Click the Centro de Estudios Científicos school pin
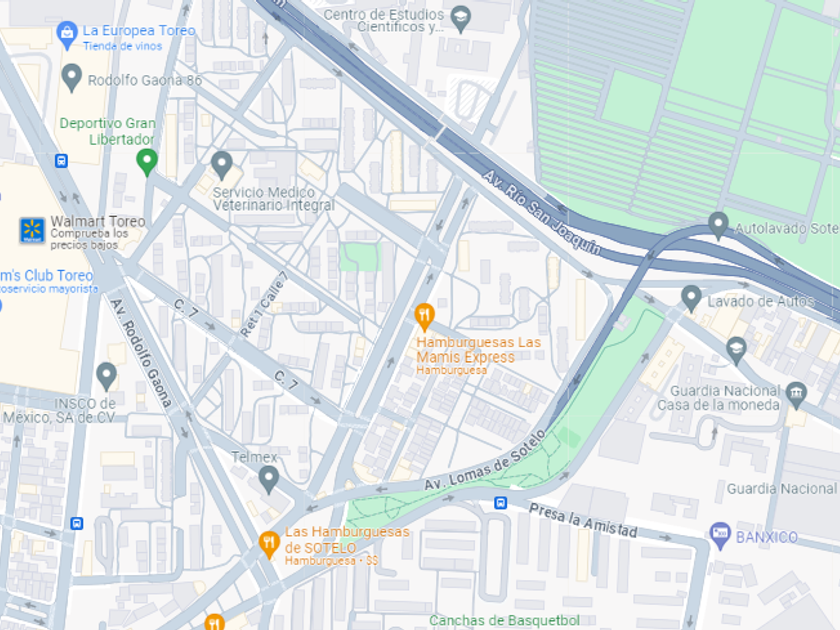 point(460,19)
